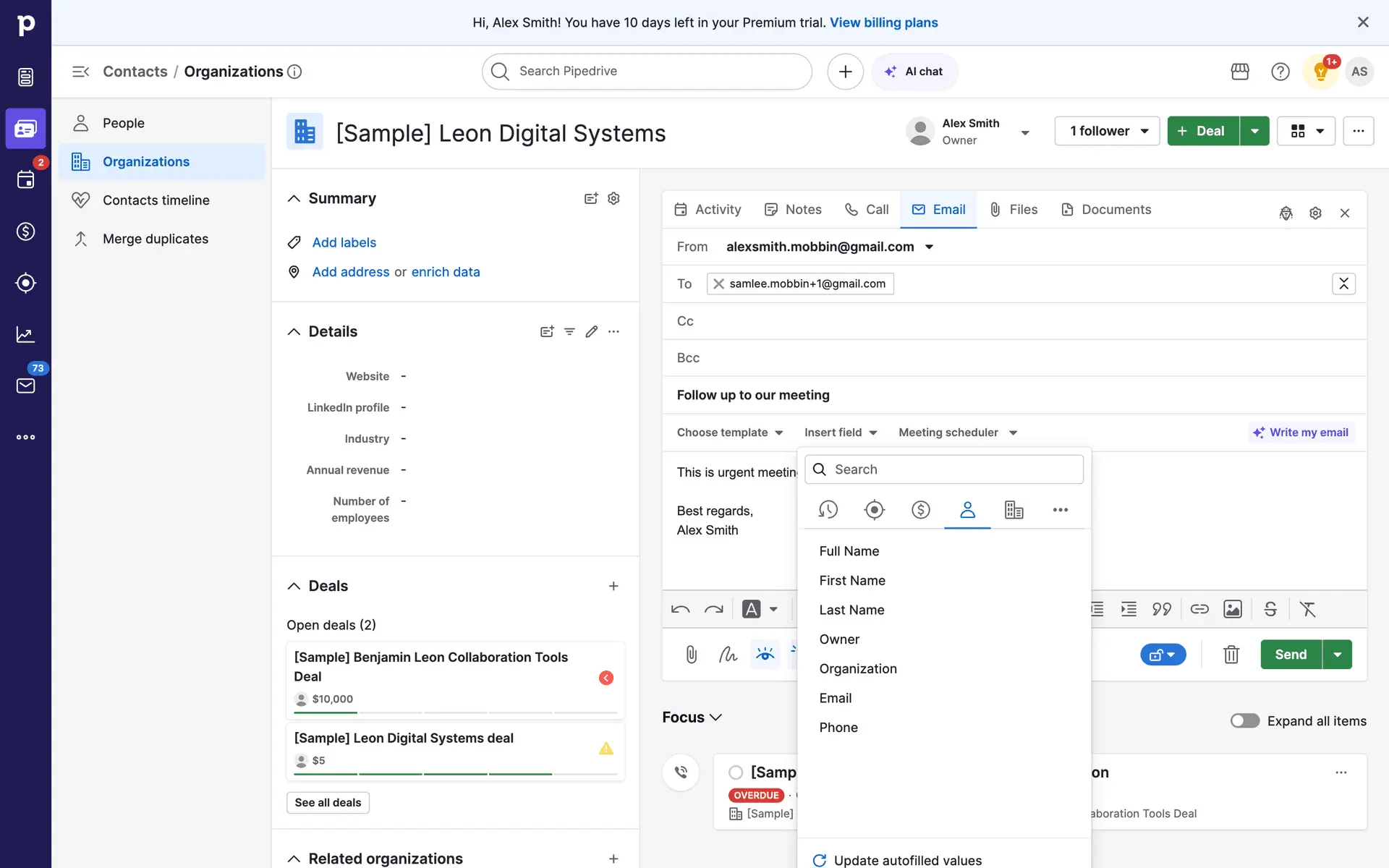Collapse the Summary section

point(294,198)
